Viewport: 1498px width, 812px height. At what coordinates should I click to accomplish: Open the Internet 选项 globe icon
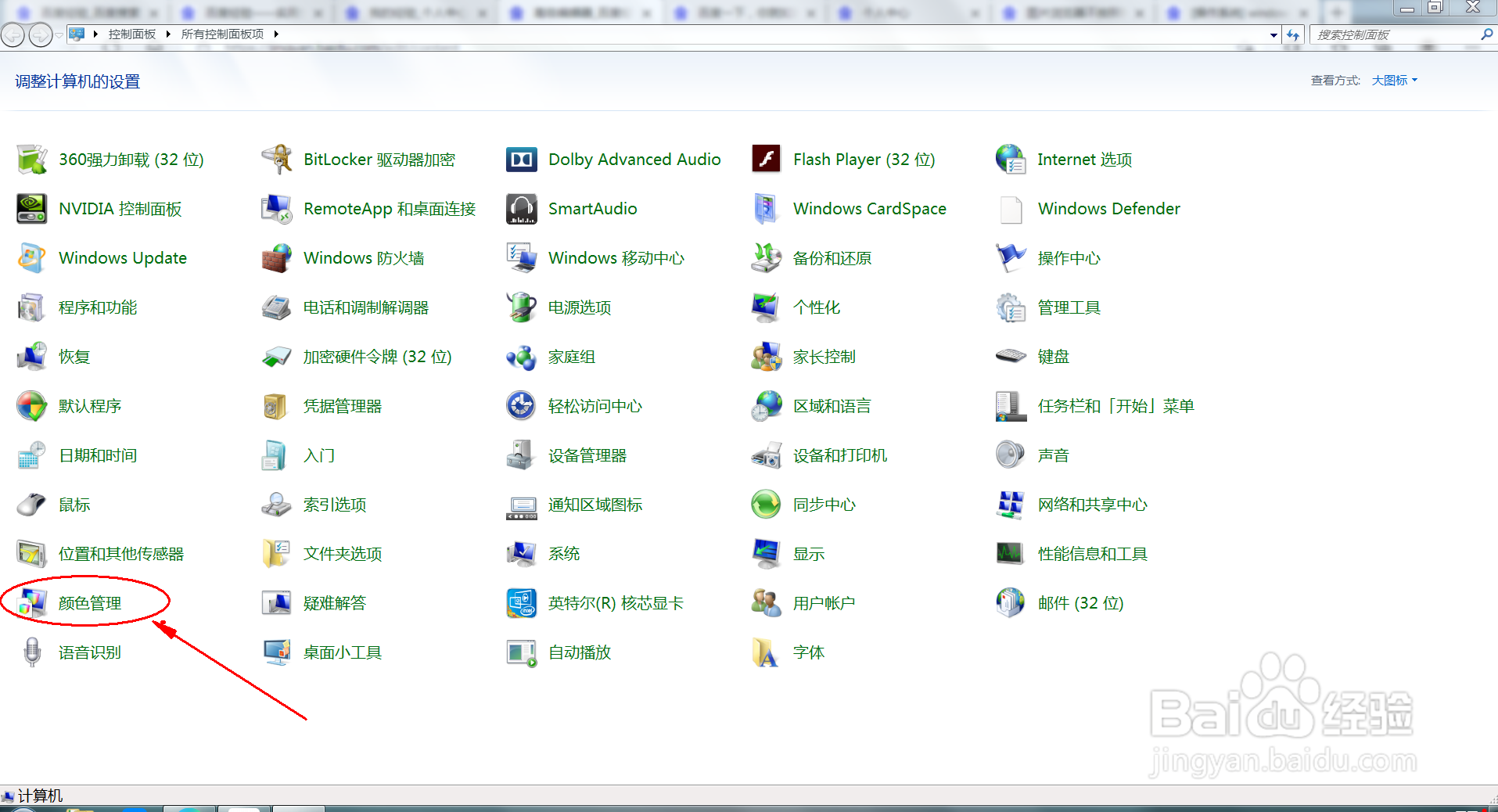(x=1011, y=160)
